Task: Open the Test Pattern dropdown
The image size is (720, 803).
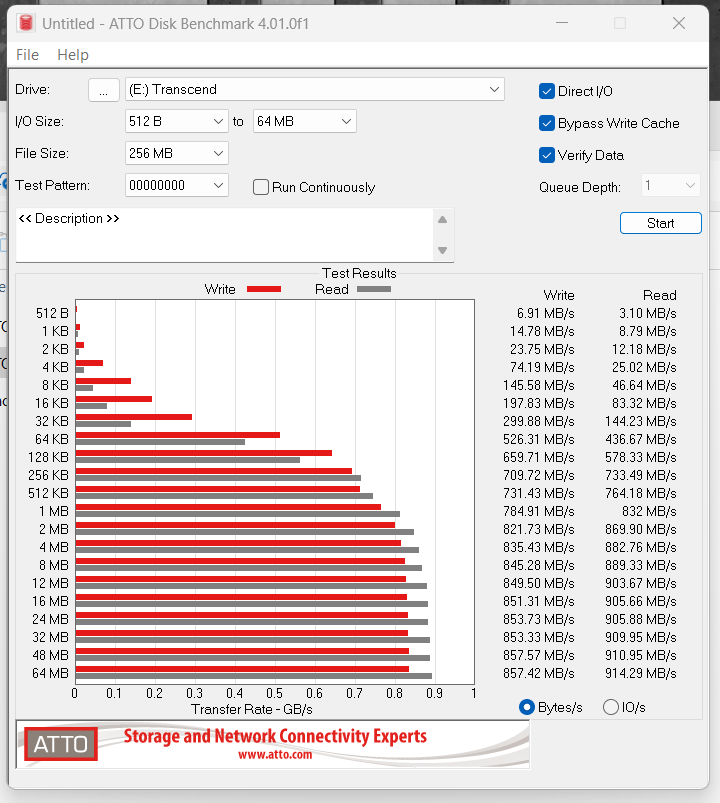Action: (x=177, y=185)
